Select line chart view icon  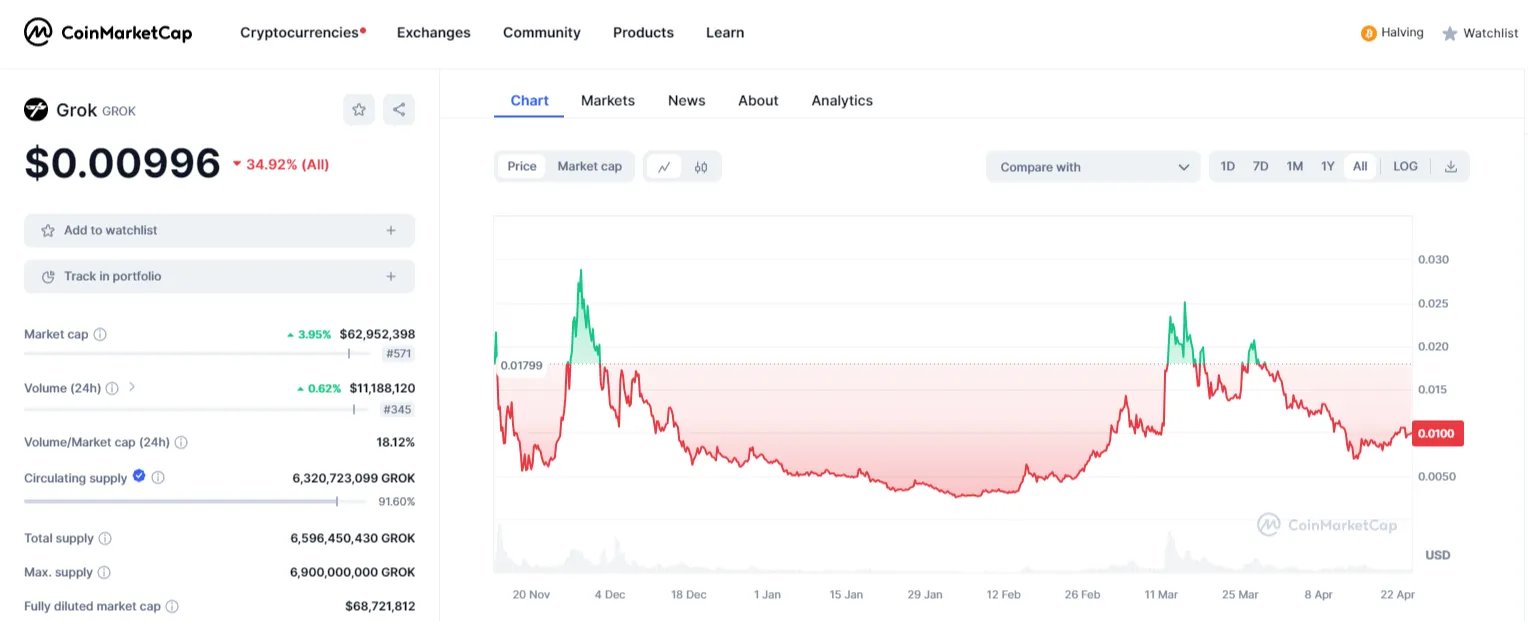click(x=663, y=167)
